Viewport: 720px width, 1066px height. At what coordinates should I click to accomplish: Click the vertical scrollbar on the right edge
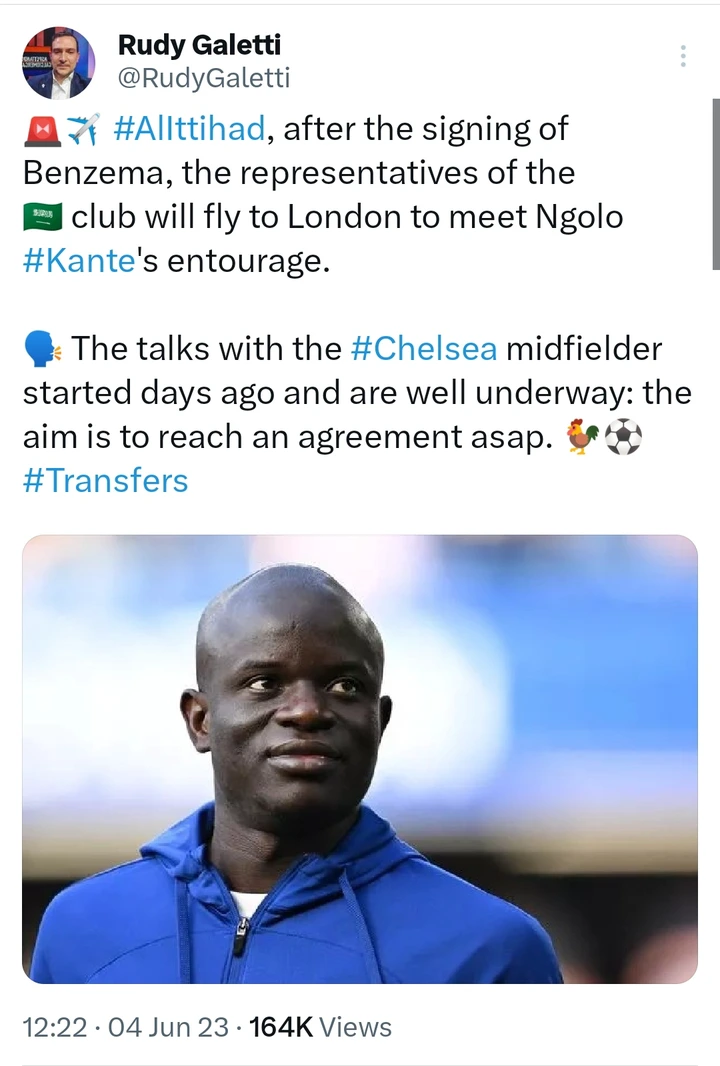tap(715, 185)
